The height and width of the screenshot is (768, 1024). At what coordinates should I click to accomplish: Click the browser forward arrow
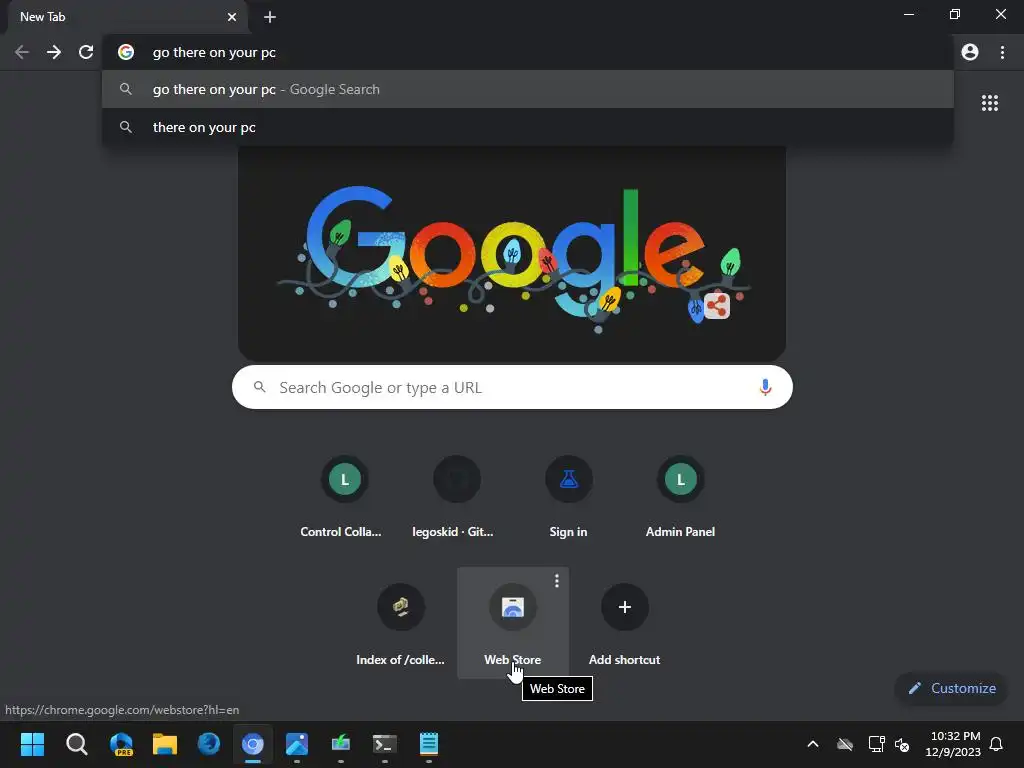click(x=54, y=52)
